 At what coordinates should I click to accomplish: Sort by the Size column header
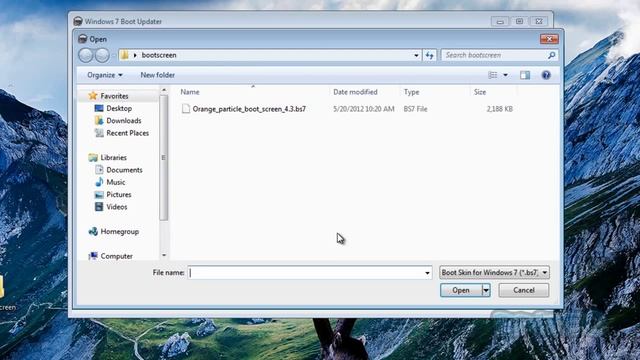coord(480,92)
